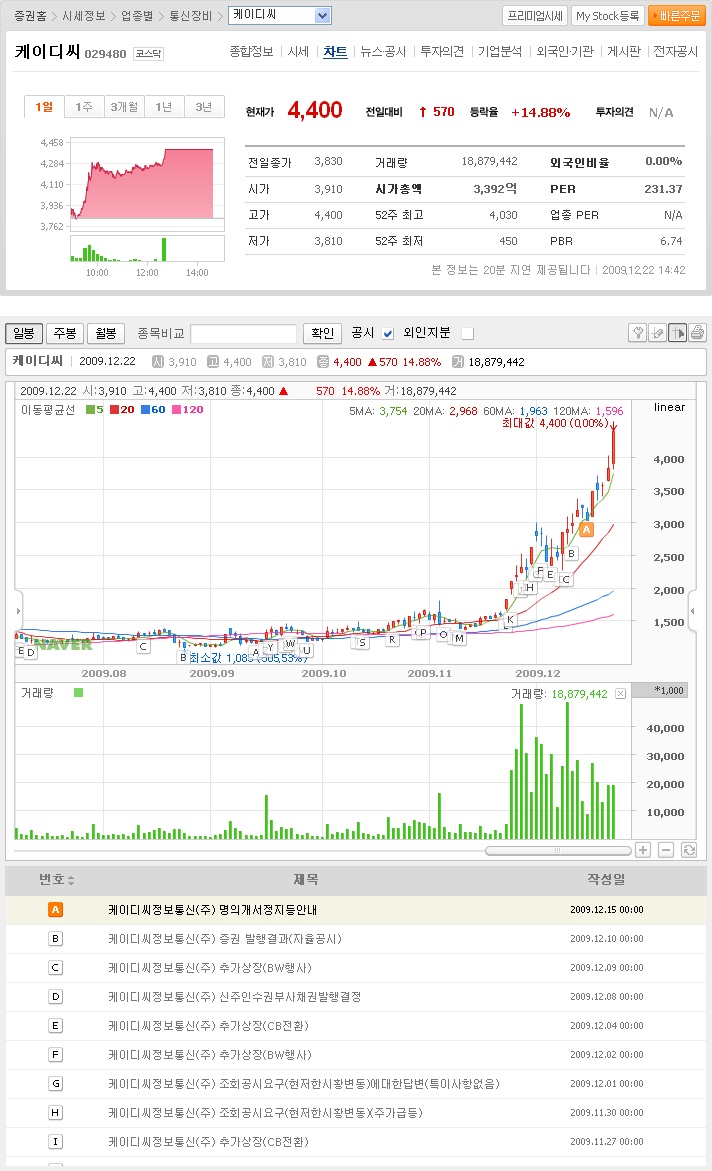712x1171 pixels.
Task: Print the chart with the printer icon
Action: [x=697, y=332]
